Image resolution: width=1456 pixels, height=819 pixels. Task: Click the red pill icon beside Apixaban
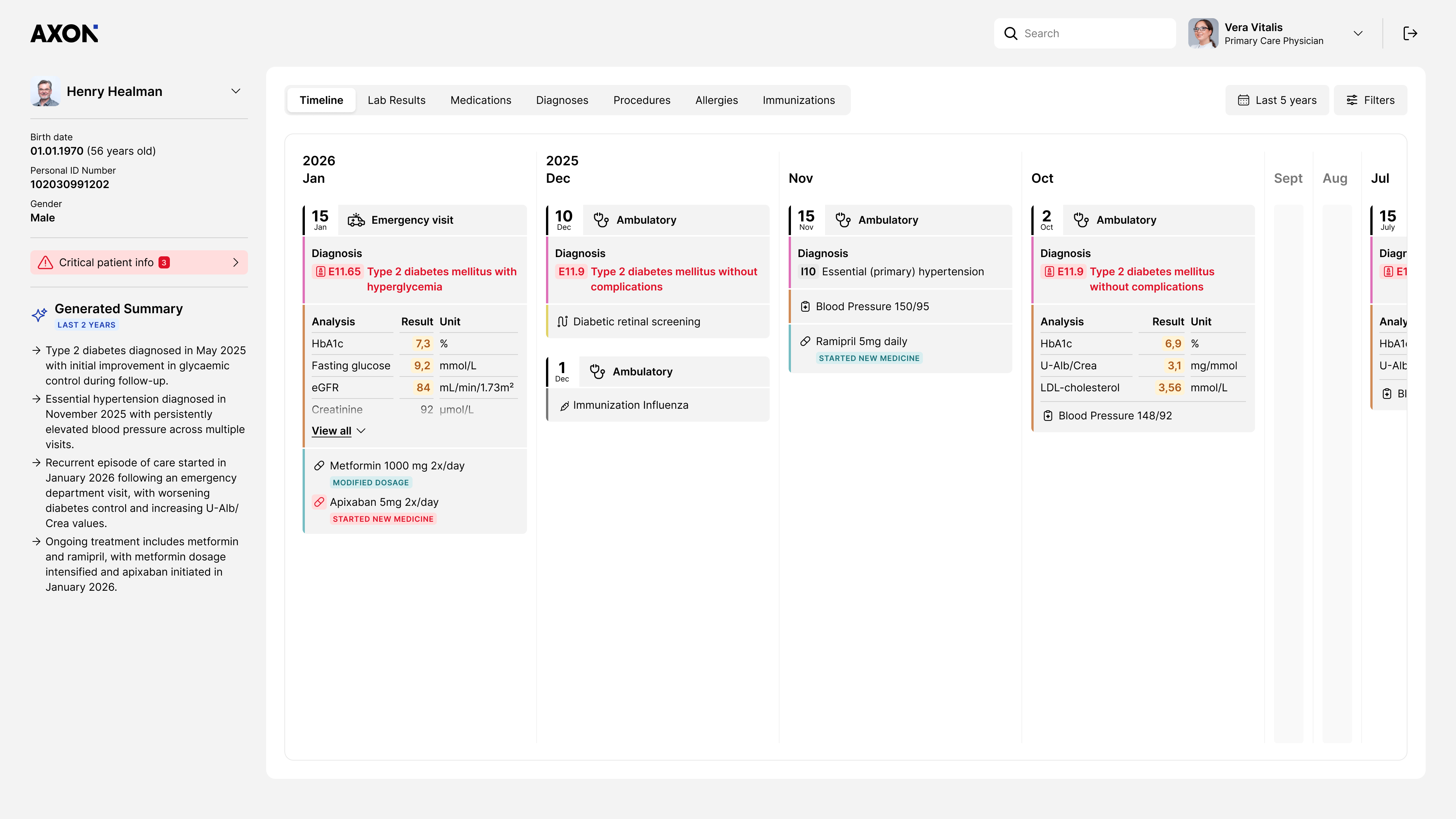click(319, 502)
